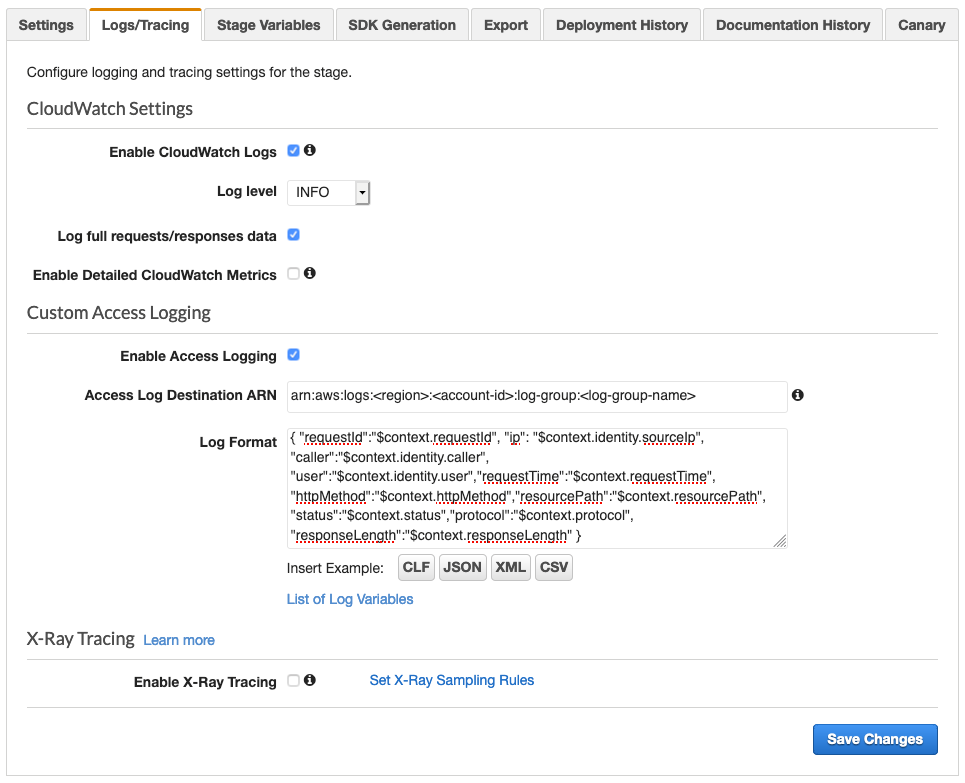Click the info icon next to Access Log Destination ARN

click(797, 395)
